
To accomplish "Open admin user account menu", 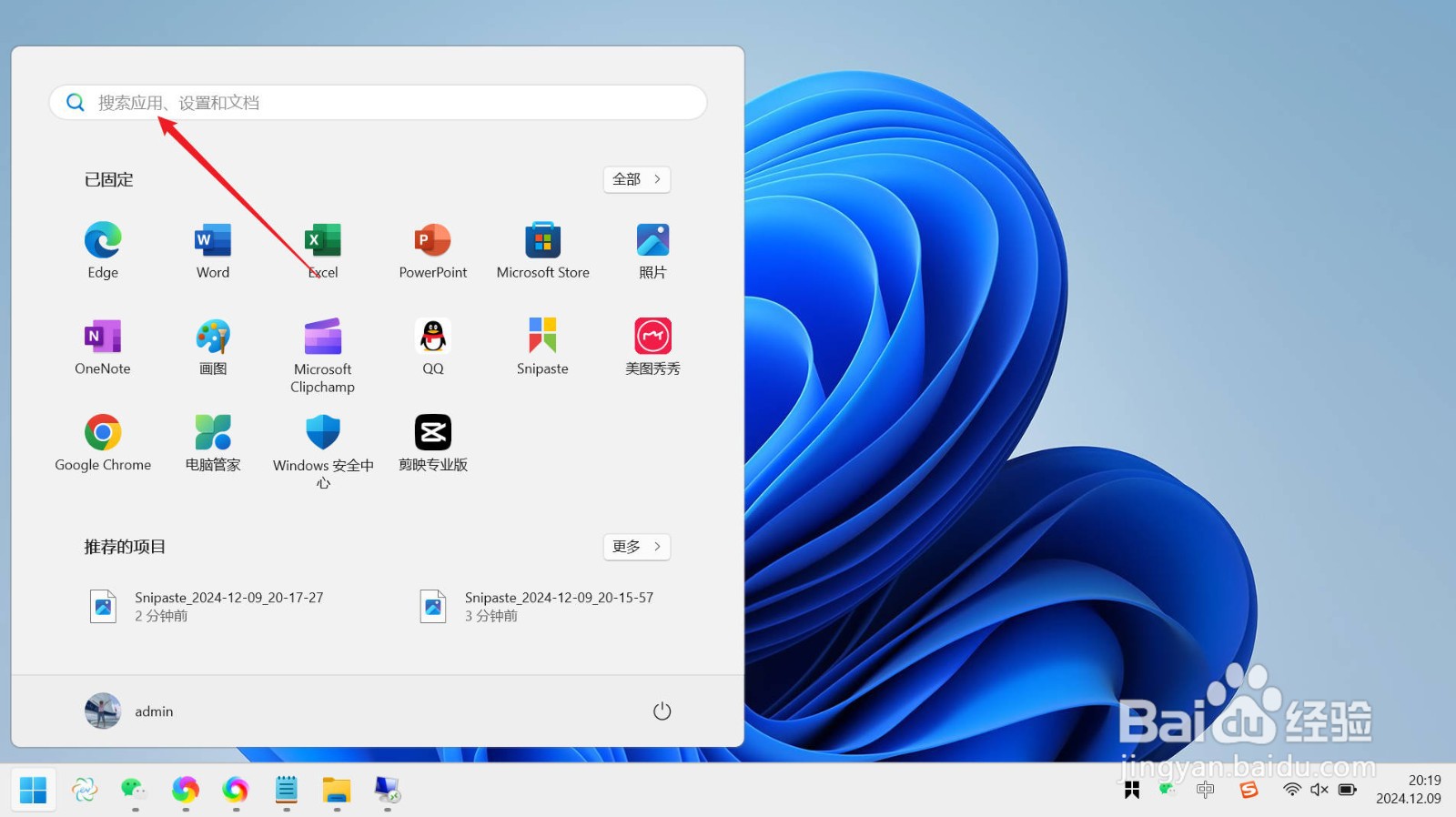I will [129, 711].
